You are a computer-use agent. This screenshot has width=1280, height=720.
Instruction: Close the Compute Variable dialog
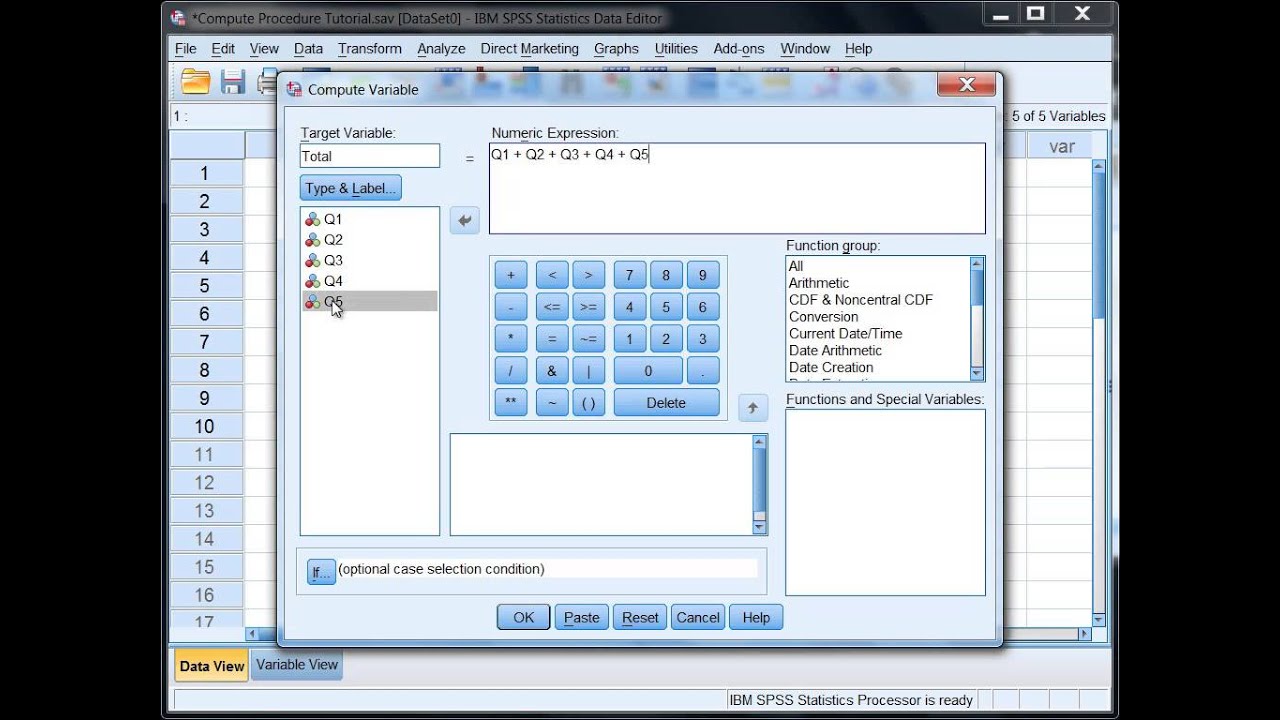coord(966,86)
